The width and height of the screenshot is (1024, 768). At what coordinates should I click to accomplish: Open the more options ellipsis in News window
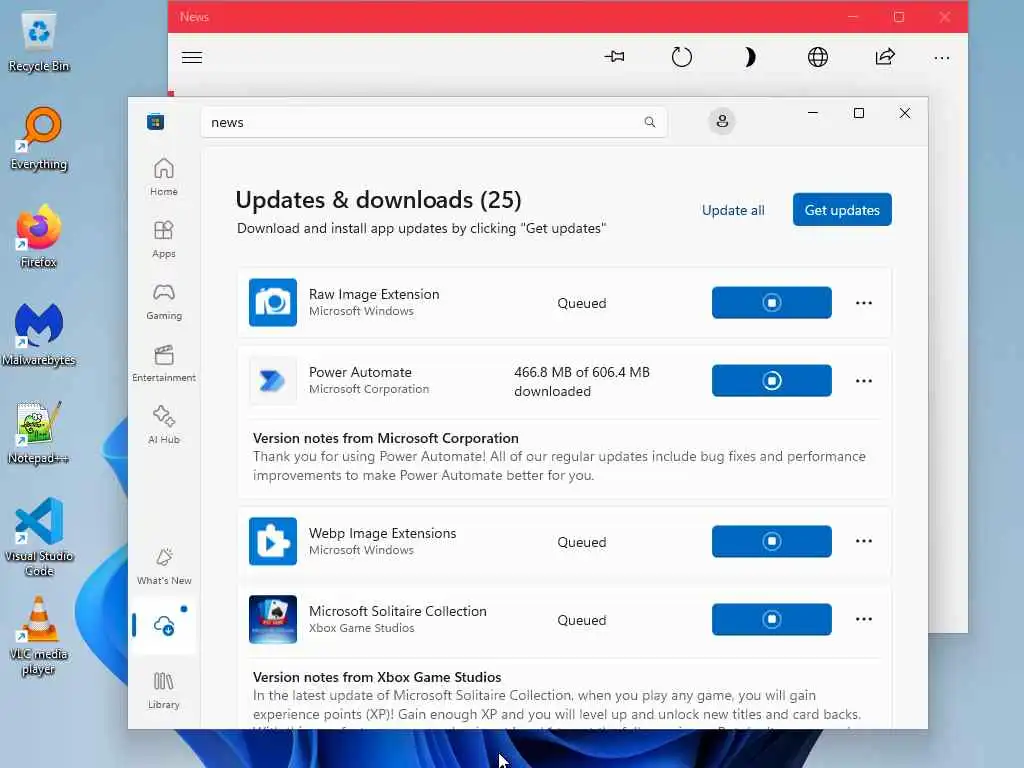point(942,57)
